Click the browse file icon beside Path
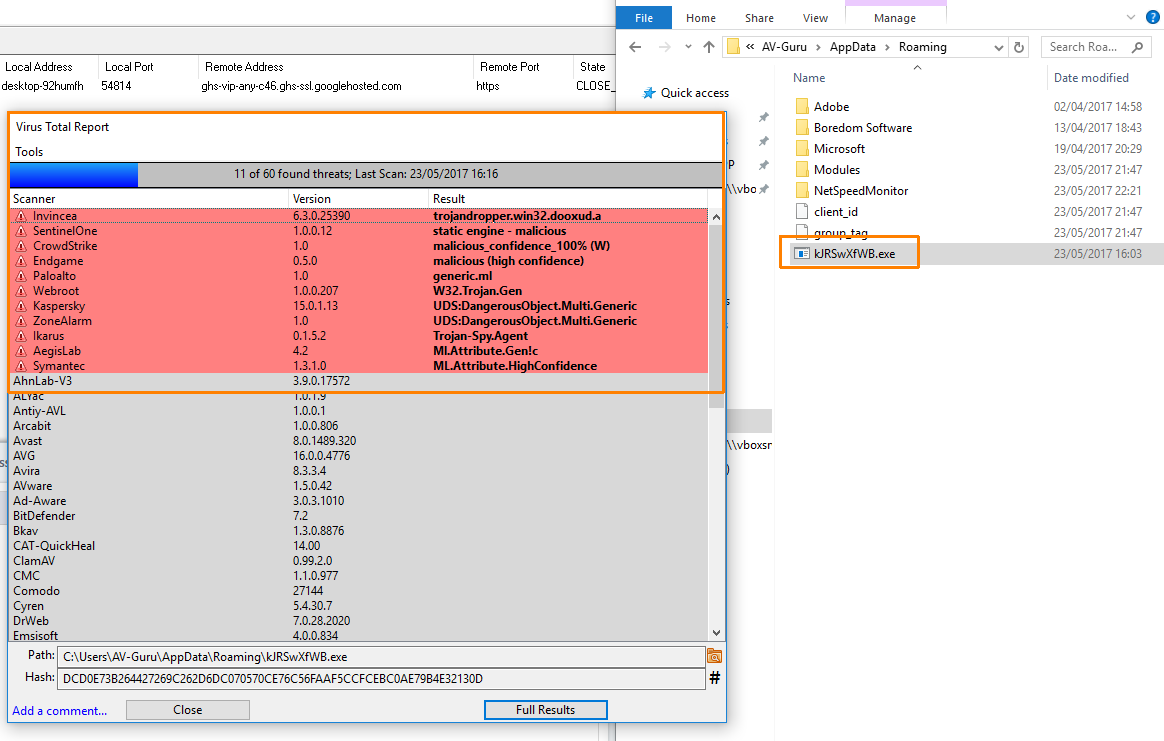This screenshot has width=1164, height=741. [x=714, y=656]
